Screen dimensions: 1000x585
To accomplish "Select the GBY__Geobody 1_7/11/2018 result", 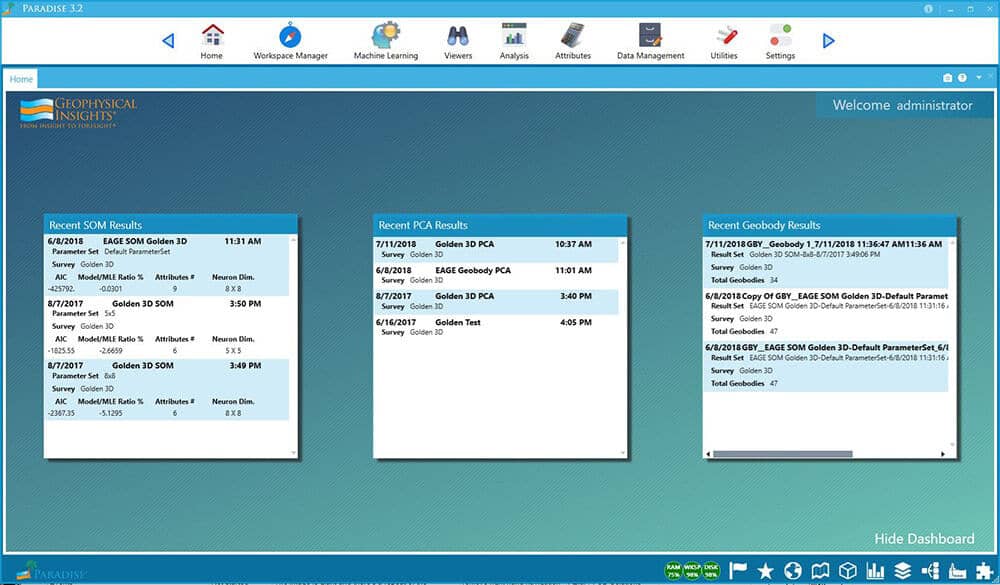I will coord(826,262).
